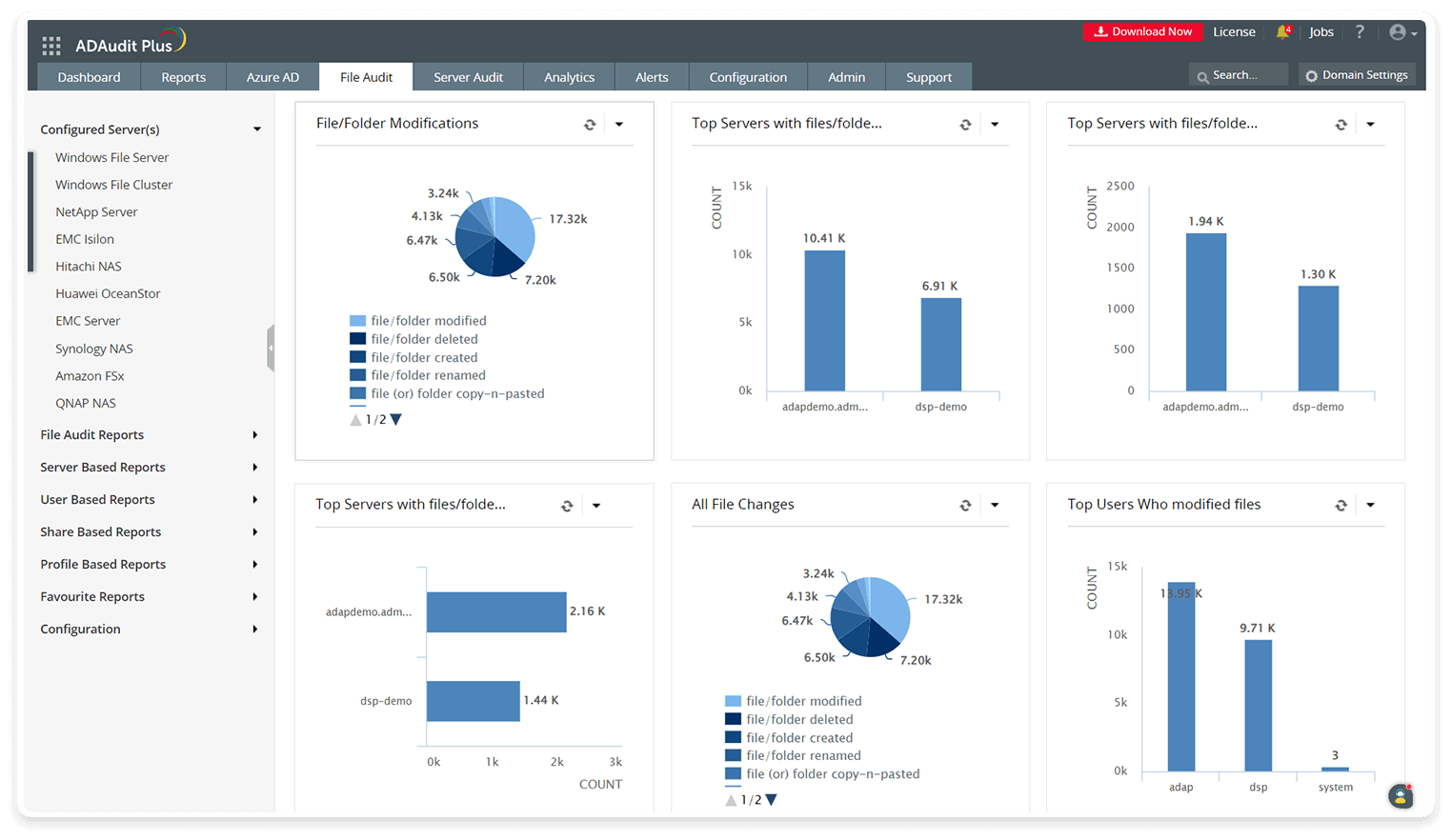Open Domain Settings

[1357, 75]
